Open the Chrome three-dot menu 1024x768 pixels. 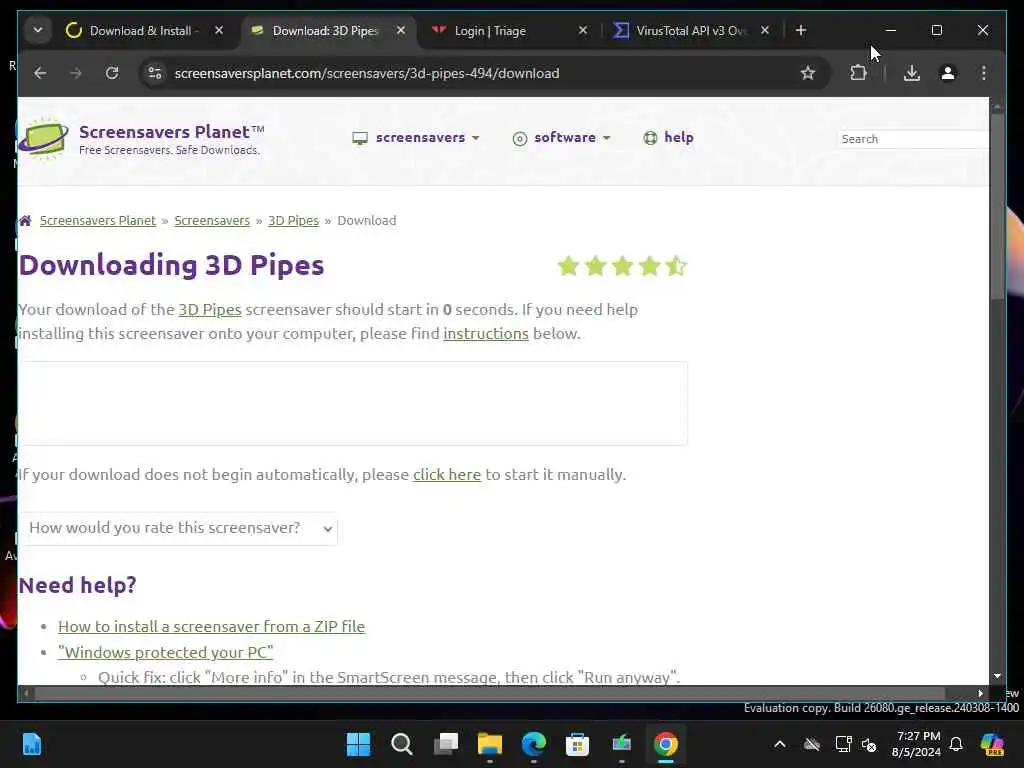984,73
